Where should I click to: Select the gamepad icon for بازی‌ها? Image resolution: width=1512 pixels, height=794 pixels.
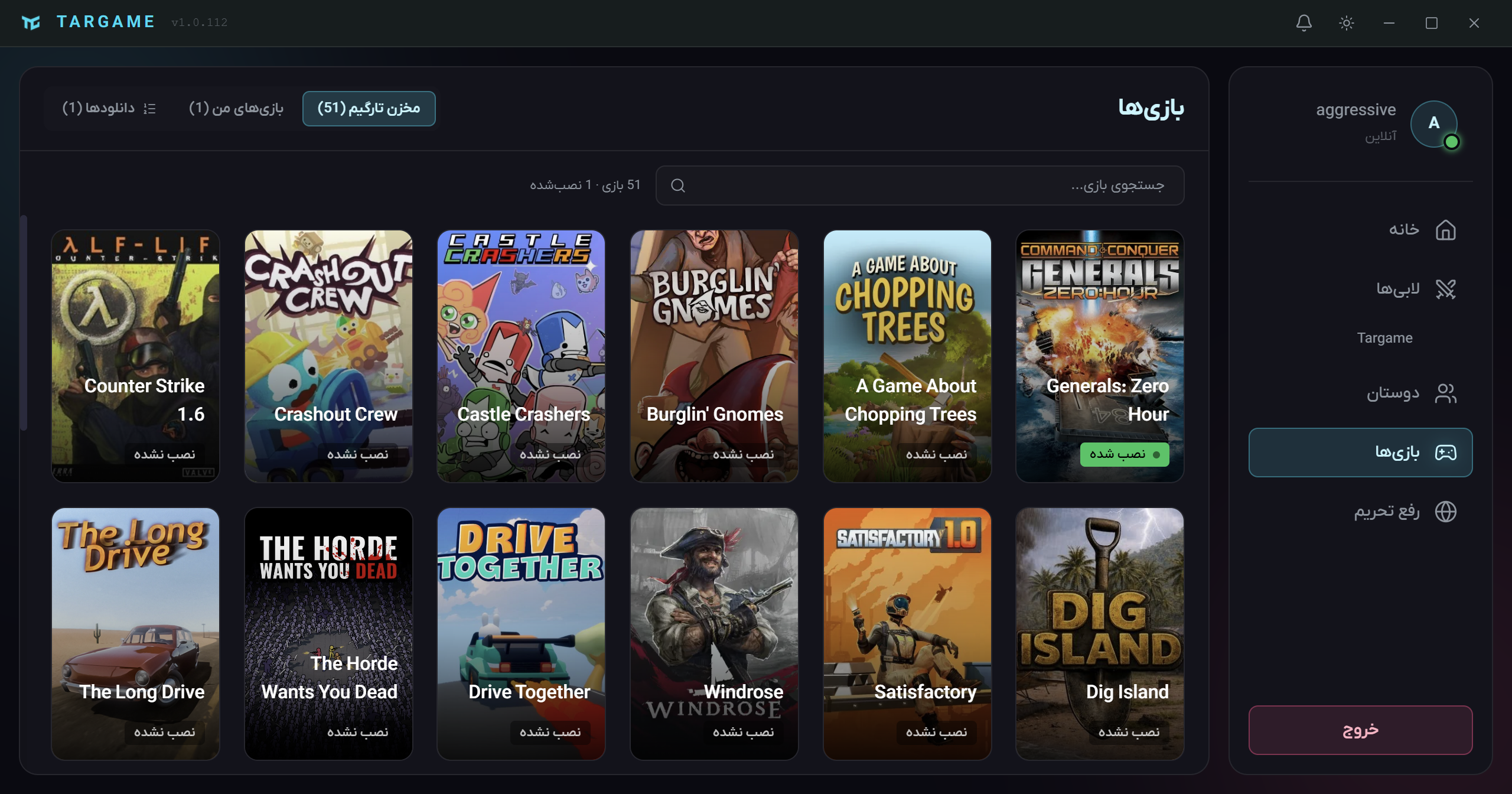point(1445,453)
